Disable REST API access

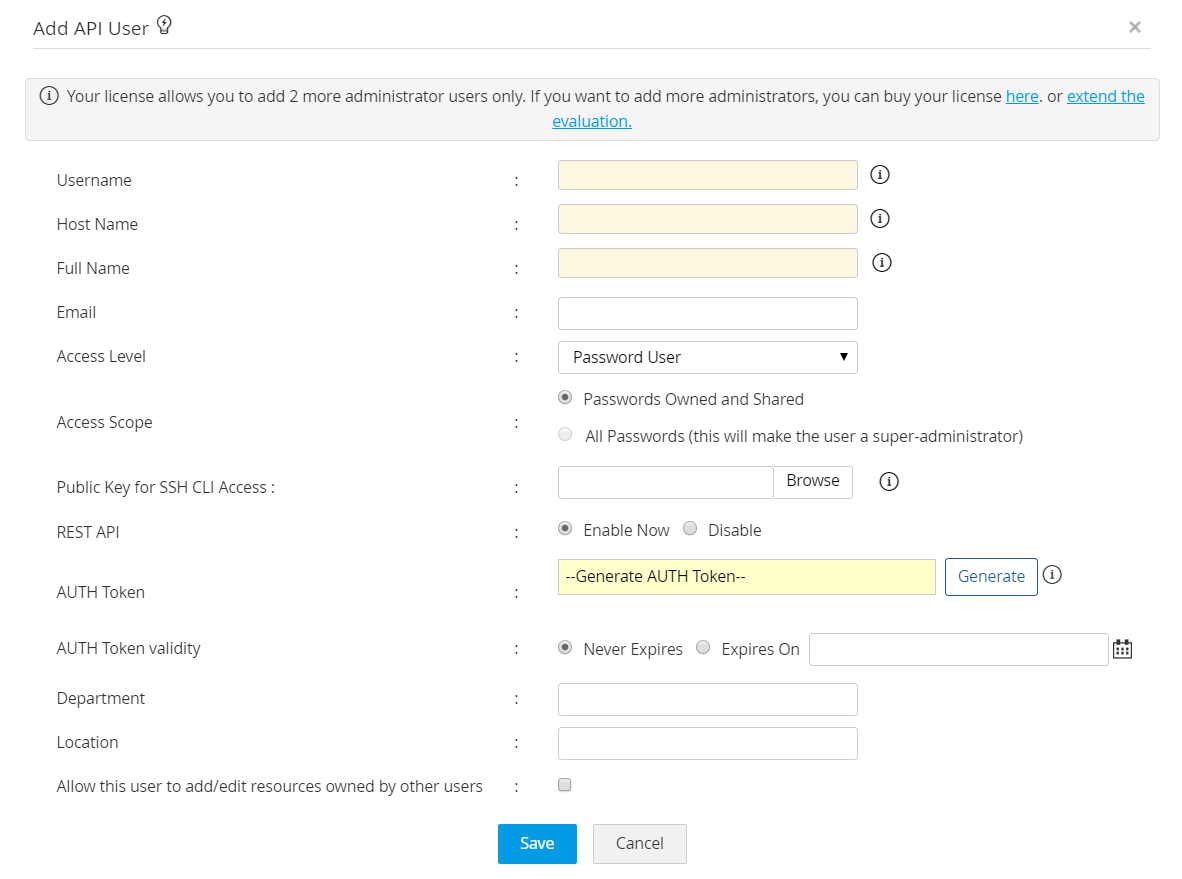(x=690, y=528)
